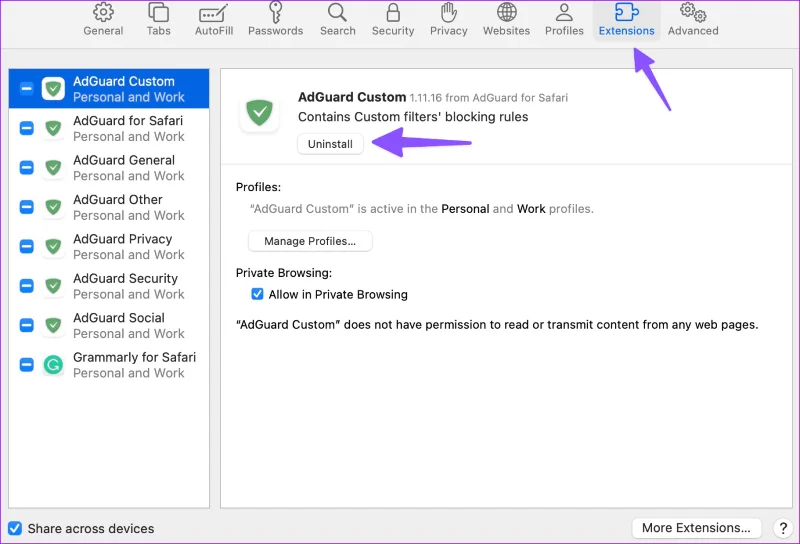Click the AdGuard General shield icon
800x544 pixels.
click(x=53, y=167)
